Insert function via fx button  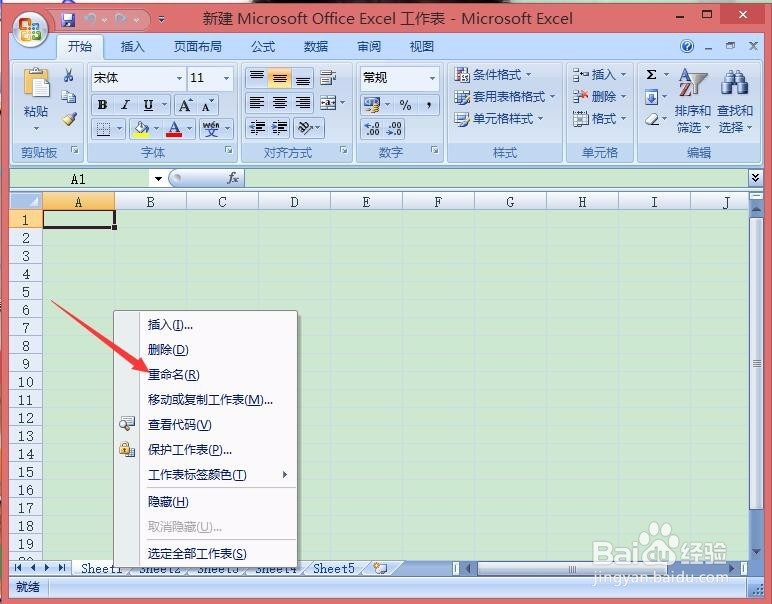point(232,178)
